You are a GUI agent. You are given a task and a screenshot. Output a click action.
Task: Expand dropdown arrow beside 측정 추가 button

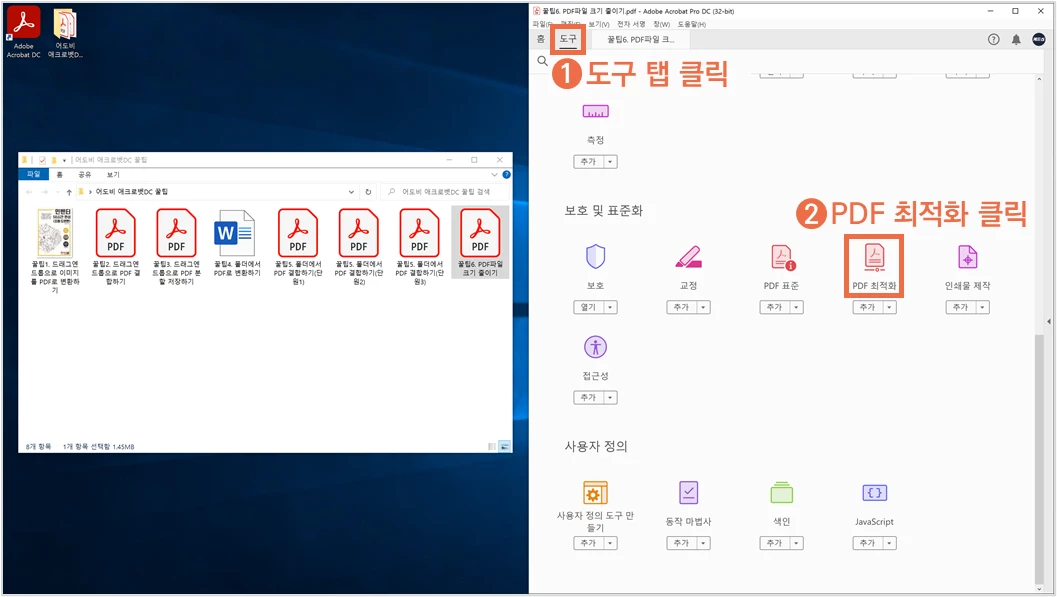coord(610,162)
